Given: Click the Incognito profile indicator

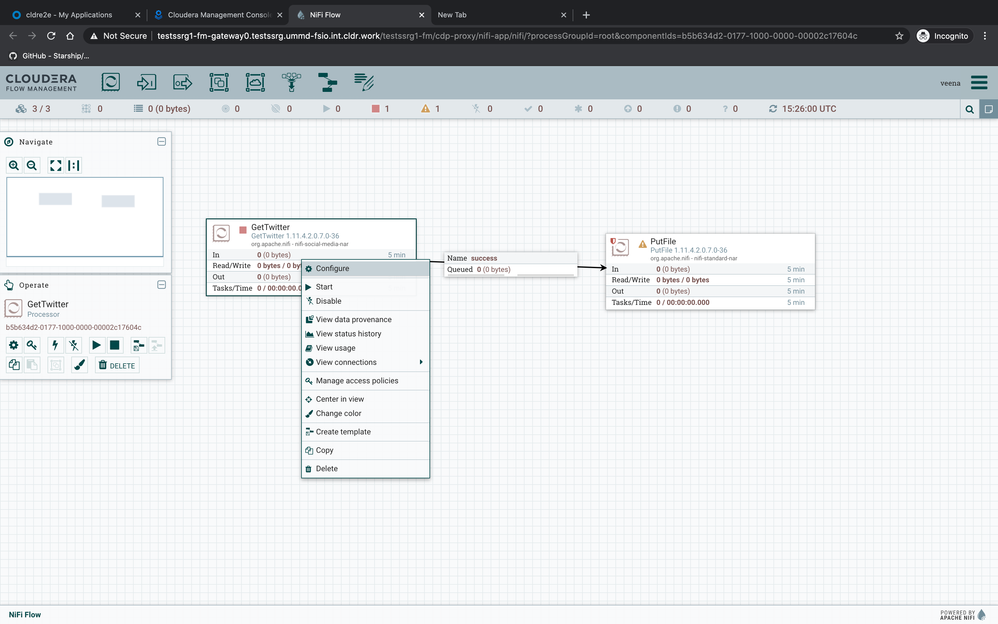Looking at the screenshot, I should pos(943,36).
